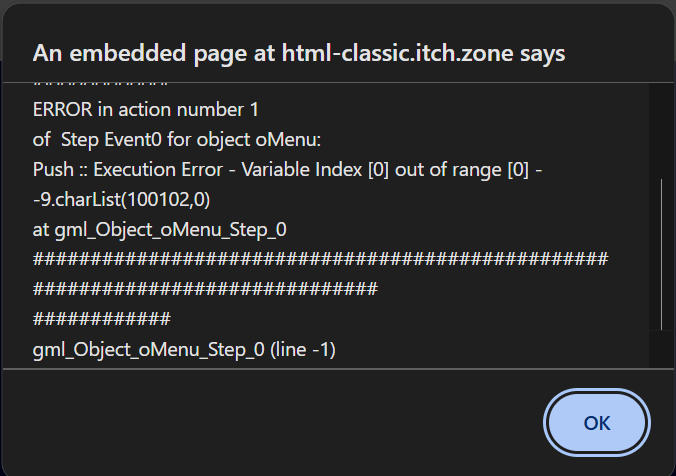The height and width of the screenshot is (476, 676).
Task: Click the short hash row above the last line
Action: [x=102, y=320]
